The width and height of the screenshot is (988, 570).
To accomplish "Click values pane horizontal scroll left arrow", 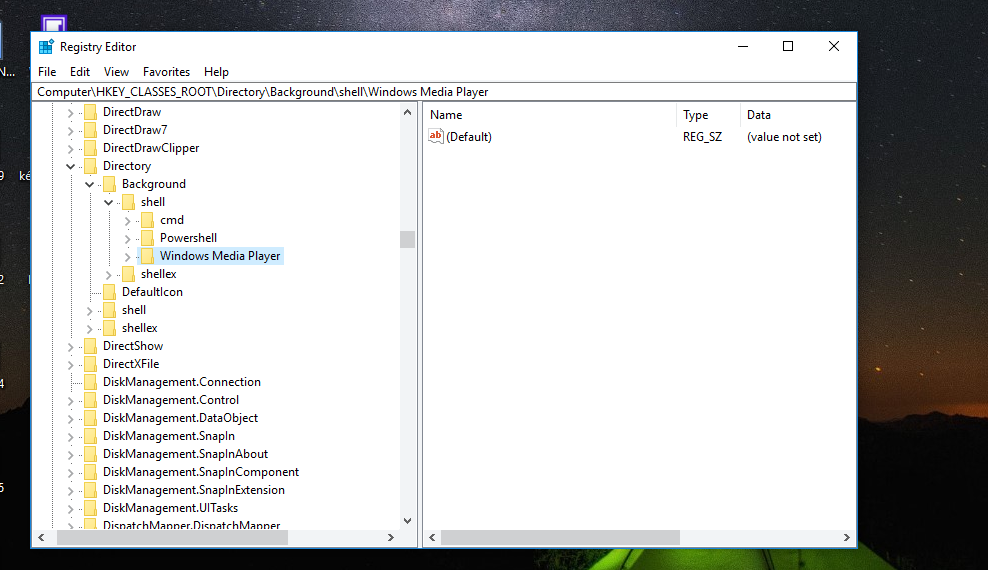I will click(x=432, y=537).
